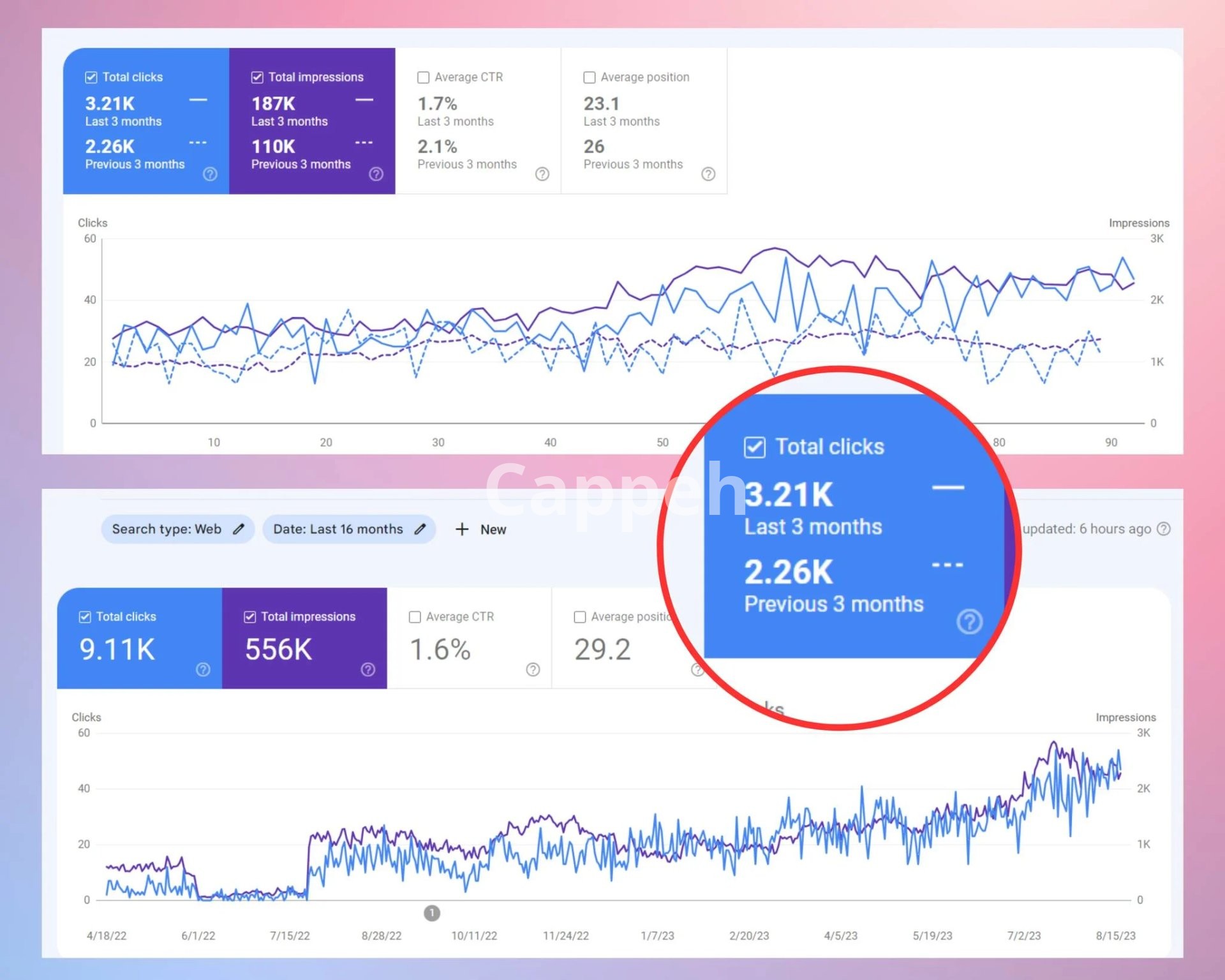Tick Average CTR checkbox in lower panel

pos(415,617)
